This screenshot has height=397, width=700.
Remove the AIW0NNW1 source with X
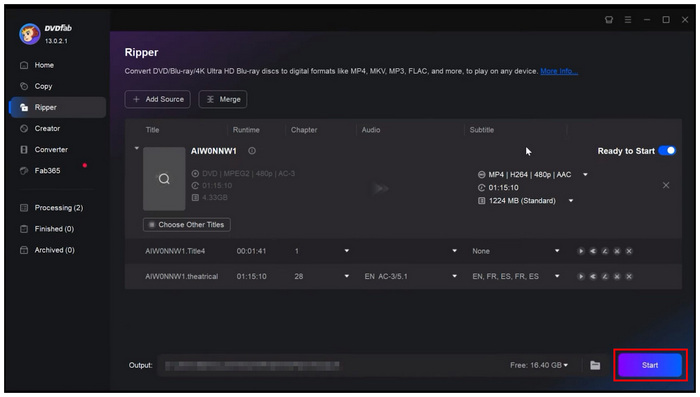(x=666, y=185)
